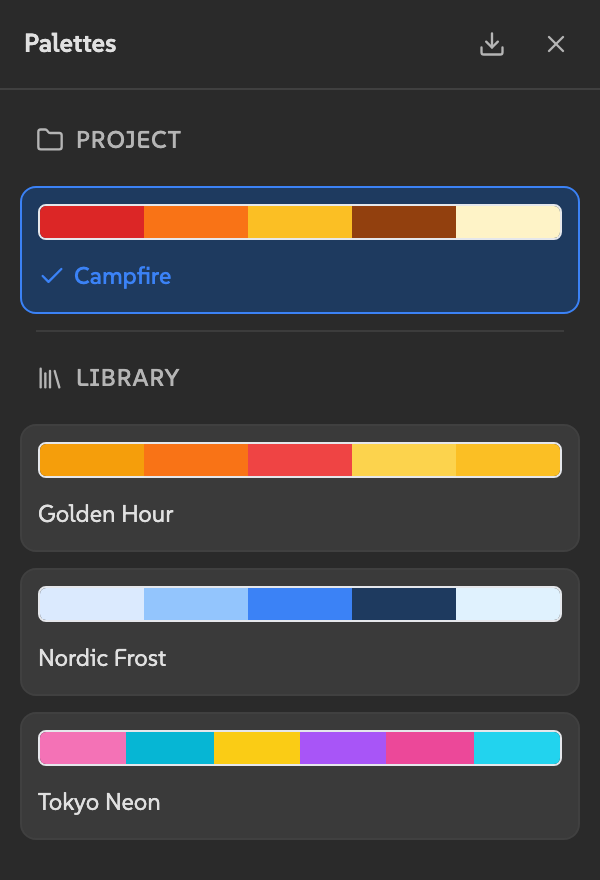Click the cream swatch in Campfire
The height and width of the screenshot is (880, 600).
[x=510, y=221]
